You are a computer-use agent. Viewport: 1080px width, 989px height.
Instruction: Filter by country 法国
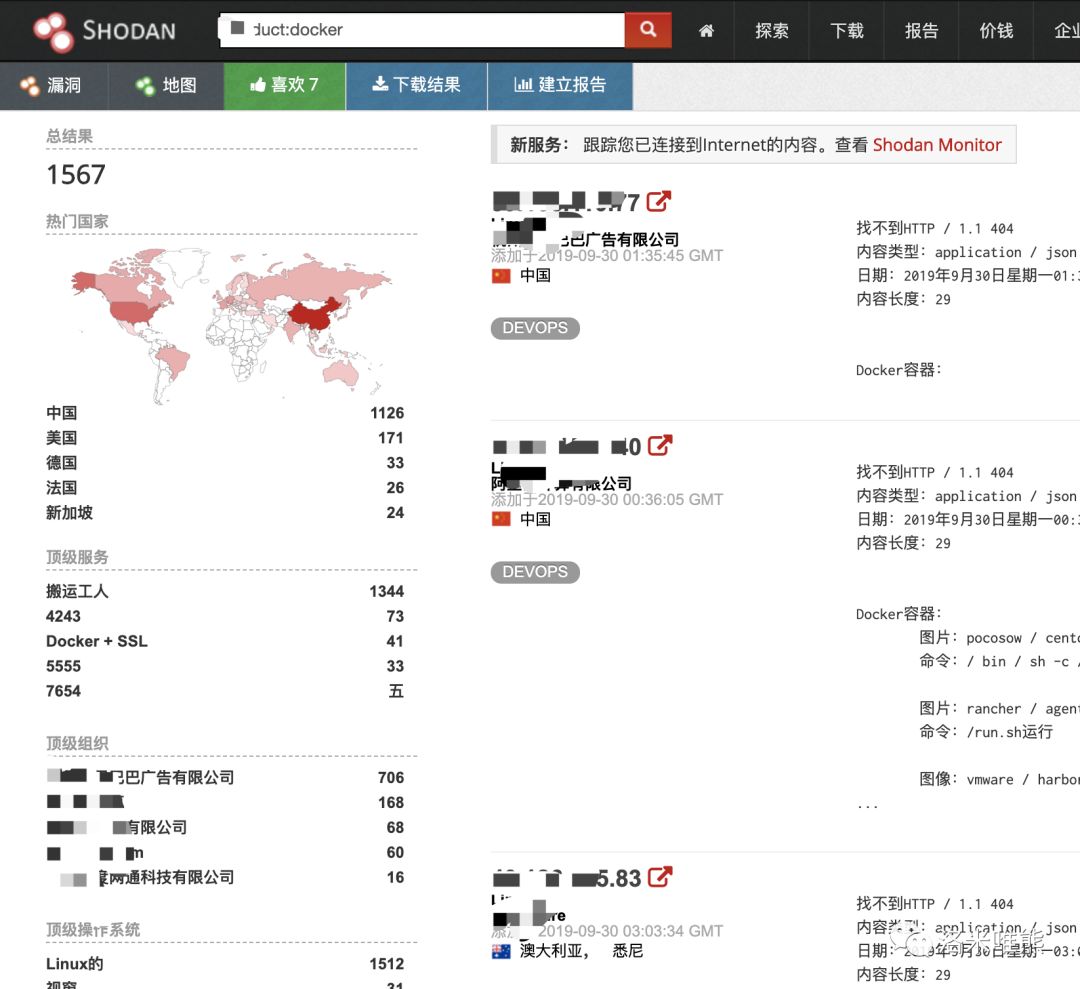(x=61, y=488)
